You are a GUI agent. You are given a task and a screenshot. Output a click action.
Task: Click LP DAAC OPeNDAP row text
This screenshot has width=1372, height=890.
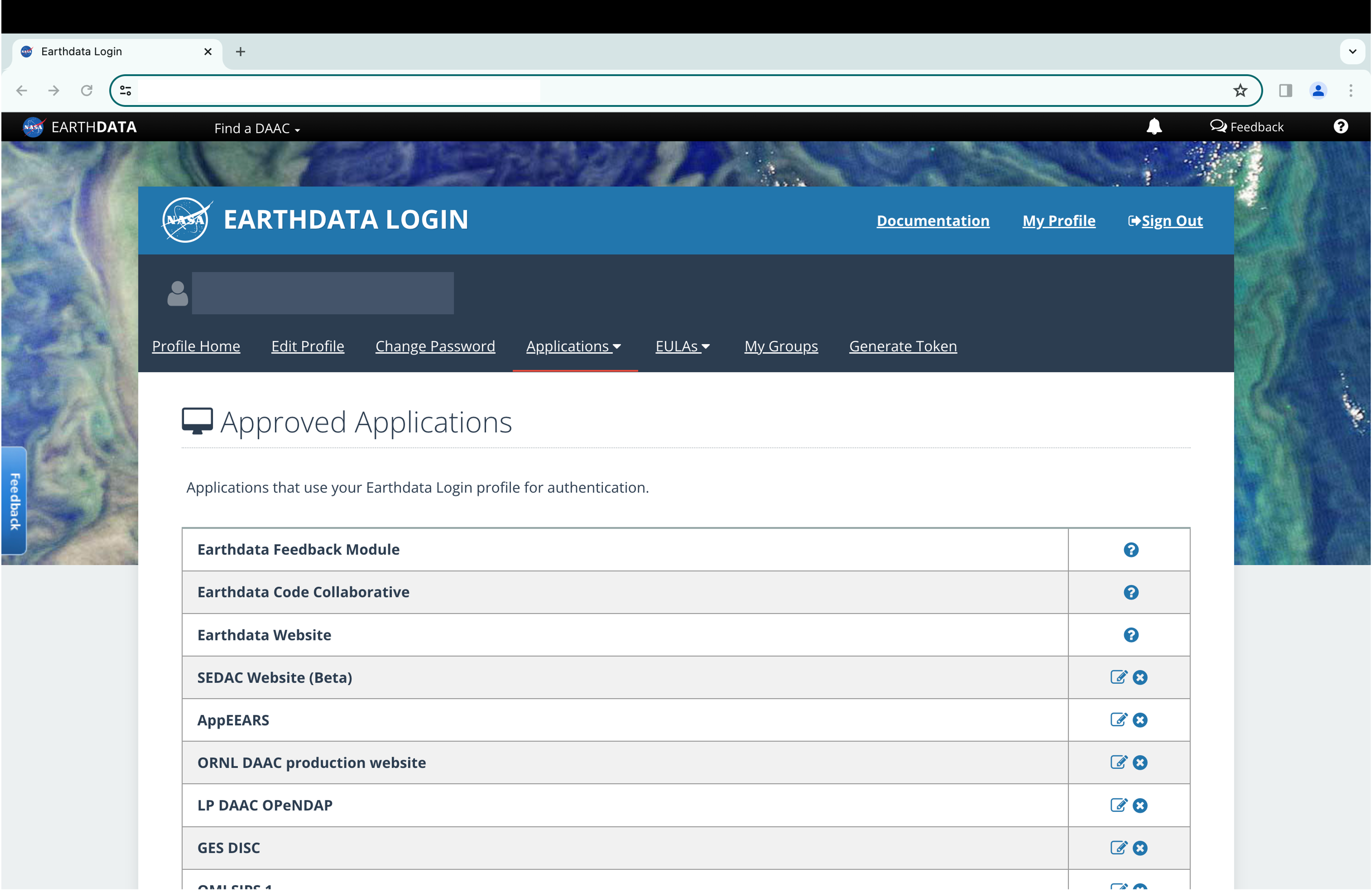[x=264, y=805]
